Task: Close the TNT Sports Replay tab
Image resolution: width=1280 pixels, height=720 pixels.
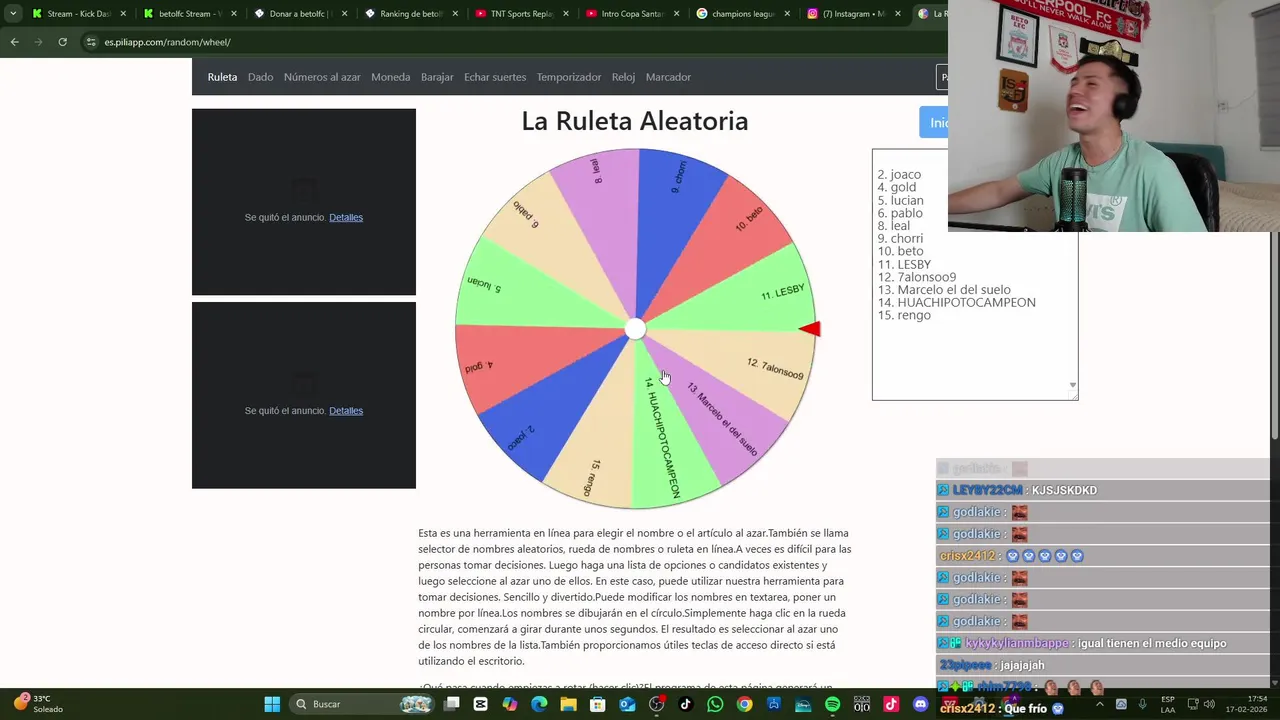Action: point(566,14)
